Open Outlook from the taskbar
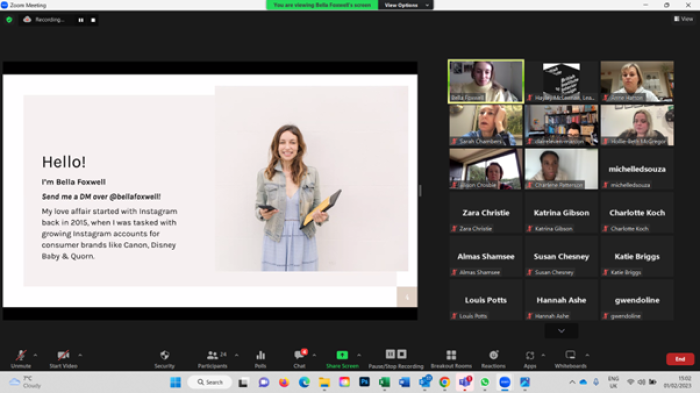 pyautogui.click(x=425, y=382)
